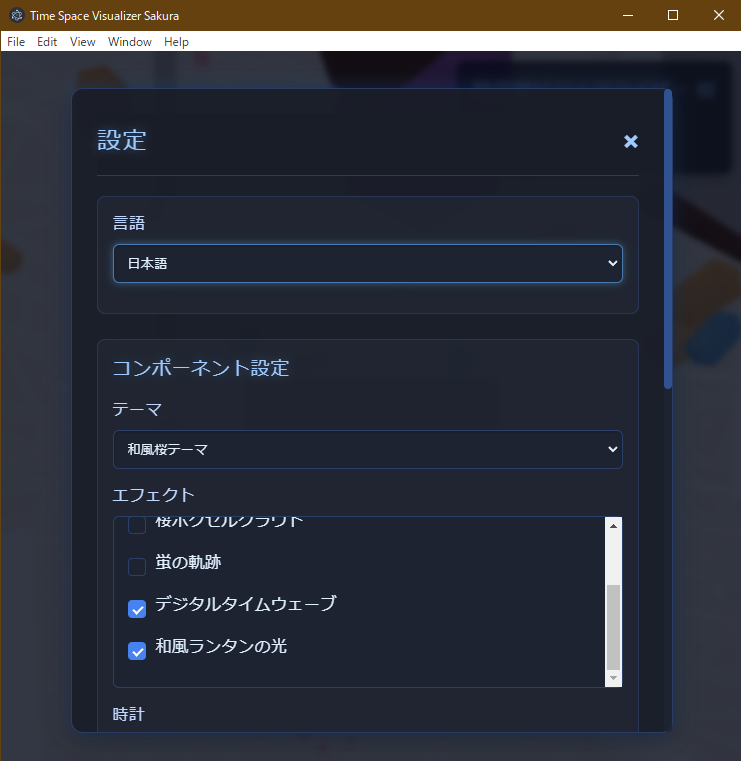The image size is (741, 761).
Task: Click the effects list scroll-up arrow
Action: (613, 526)
